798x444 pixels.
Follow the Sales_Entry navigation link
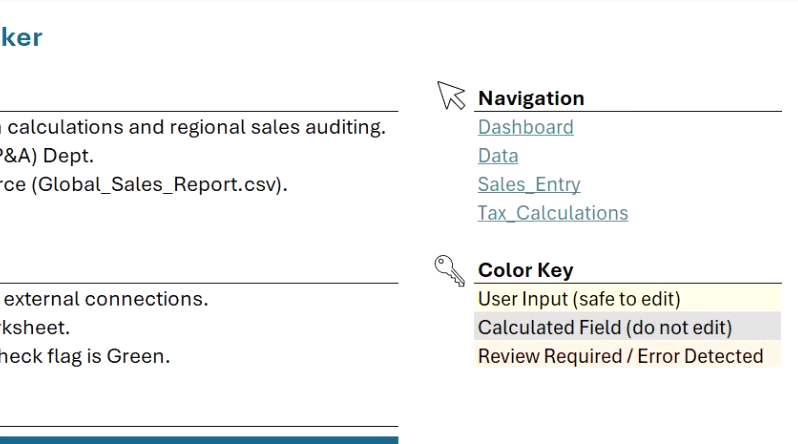pos(529,184)
